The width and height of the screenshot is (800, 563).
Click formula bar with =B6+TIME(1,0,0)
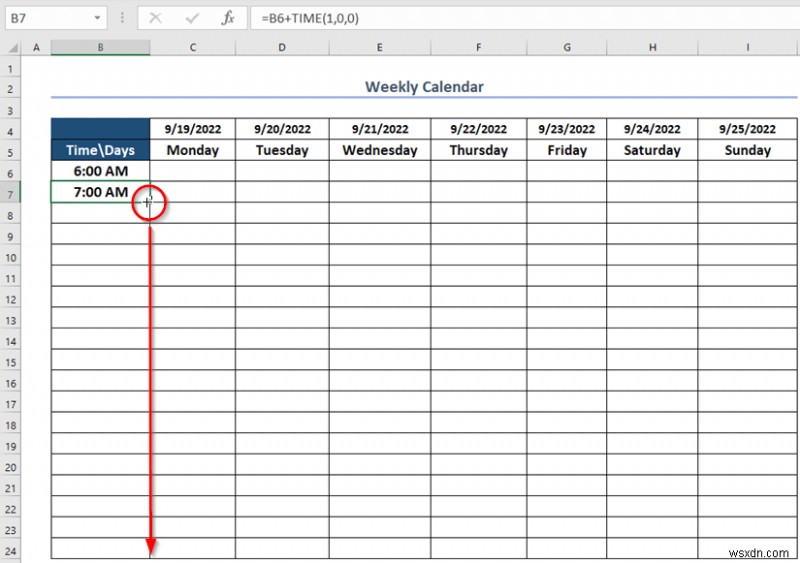click(x=526, y=18)
